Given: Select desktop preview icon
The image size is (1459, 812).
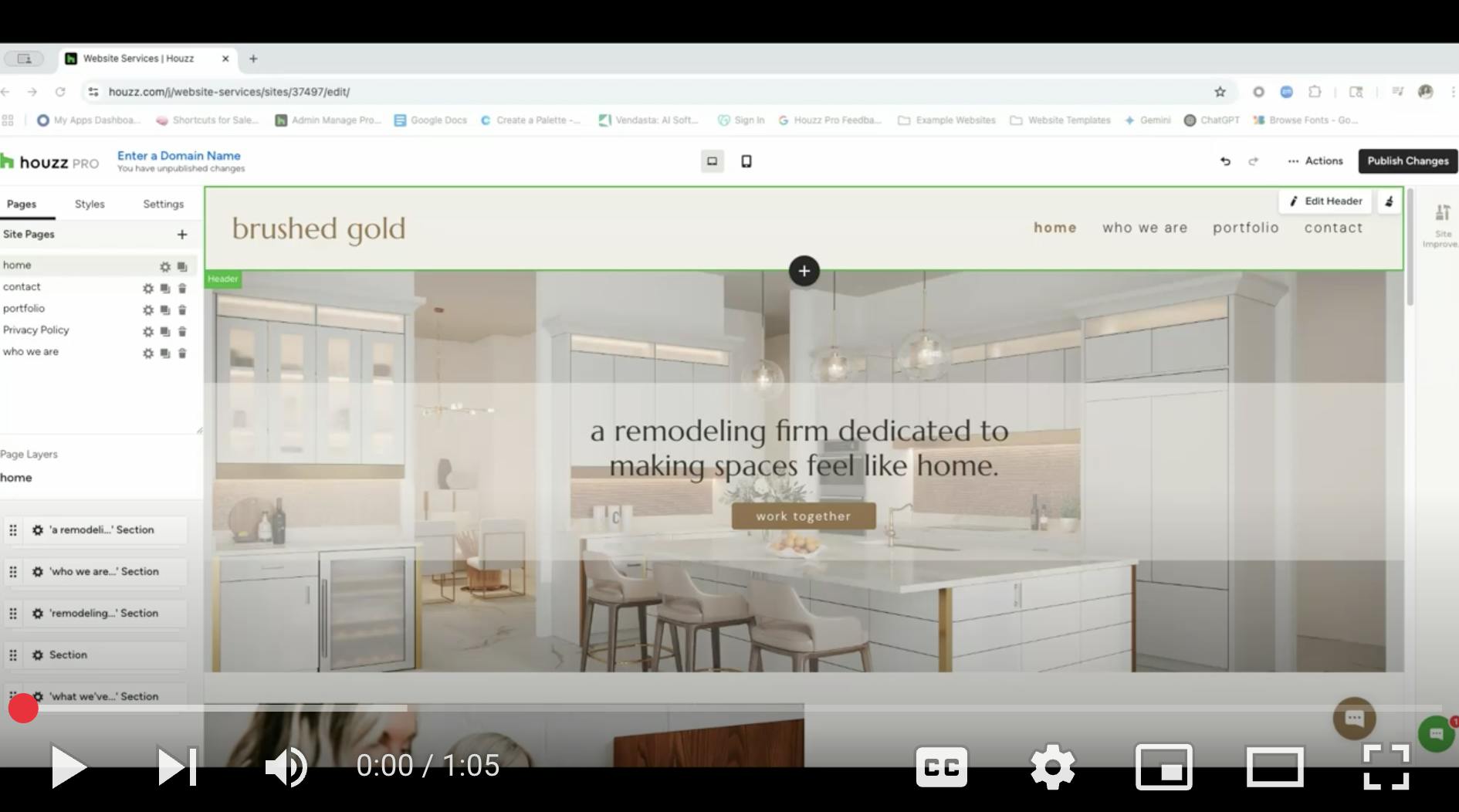Looking at the screenshot, I should click(x=712, y=161).
